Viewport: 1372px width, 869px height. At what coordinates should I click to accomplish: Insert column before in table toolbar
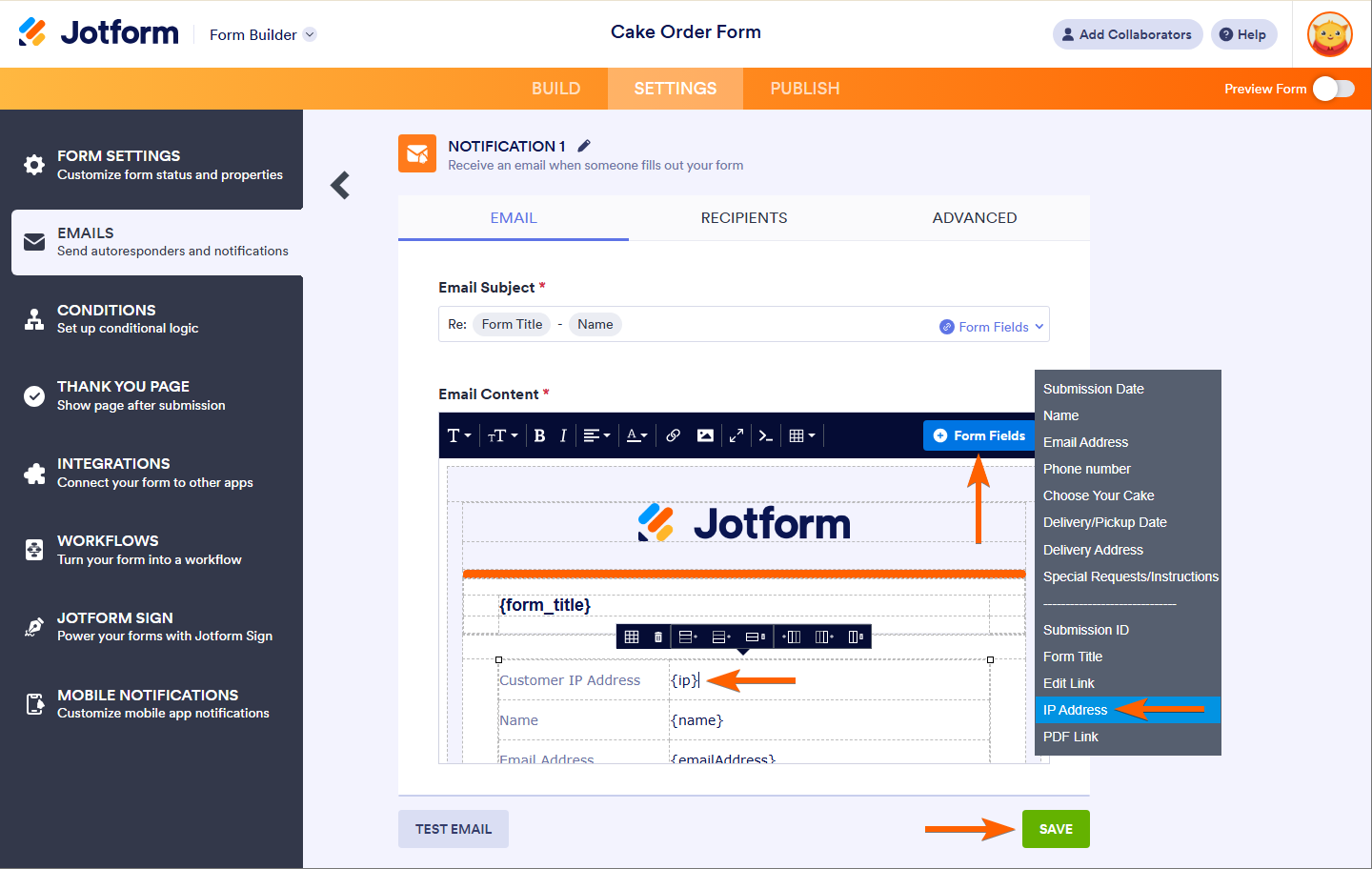tap(791, 637)
